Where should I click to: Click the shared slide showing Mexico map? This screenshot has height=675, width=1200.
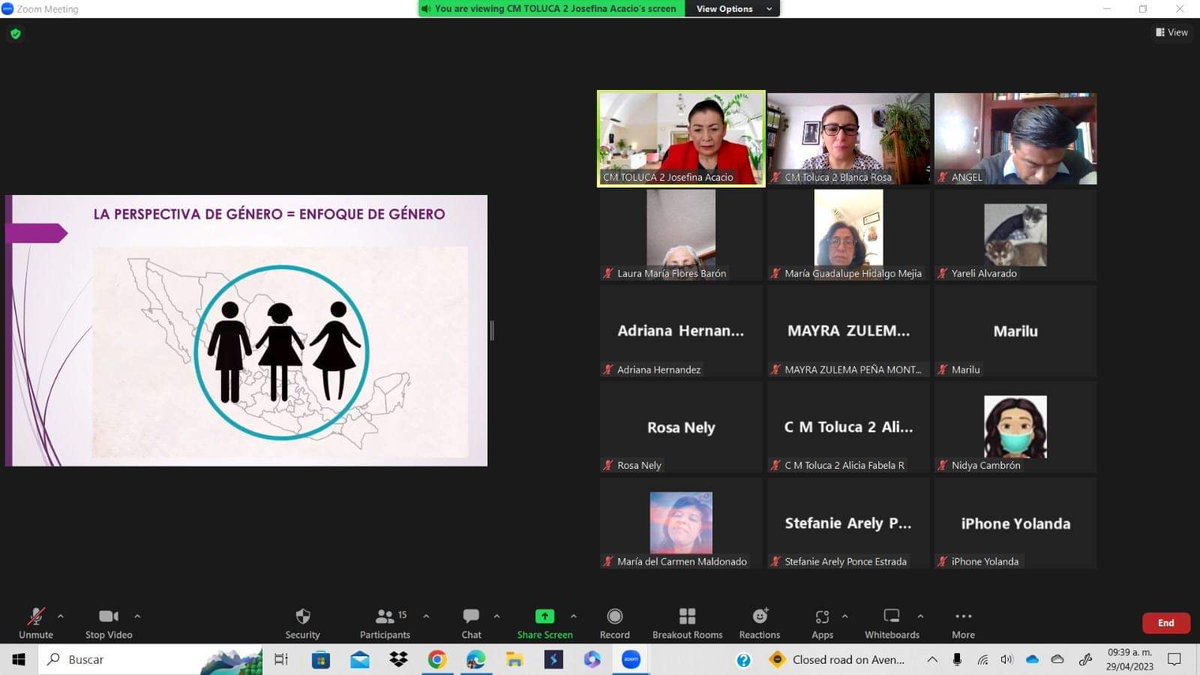point(246,330)
